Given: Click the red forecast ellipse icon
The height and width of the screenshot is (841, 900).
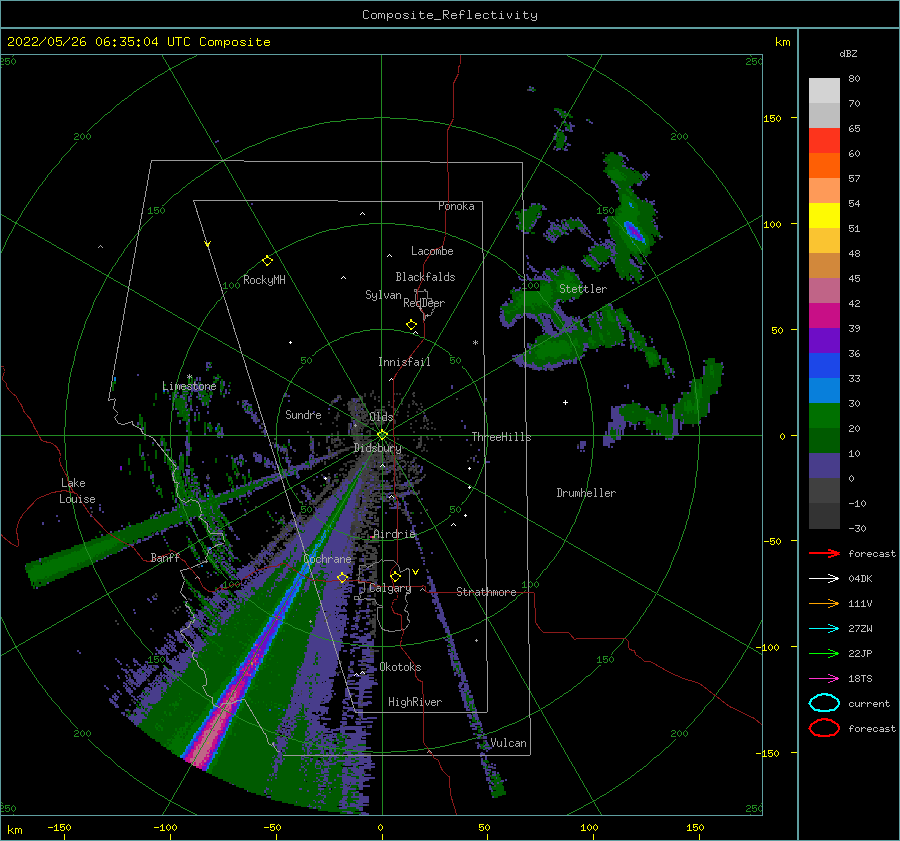Looking at the screenshot, I should tap(824, 728).
